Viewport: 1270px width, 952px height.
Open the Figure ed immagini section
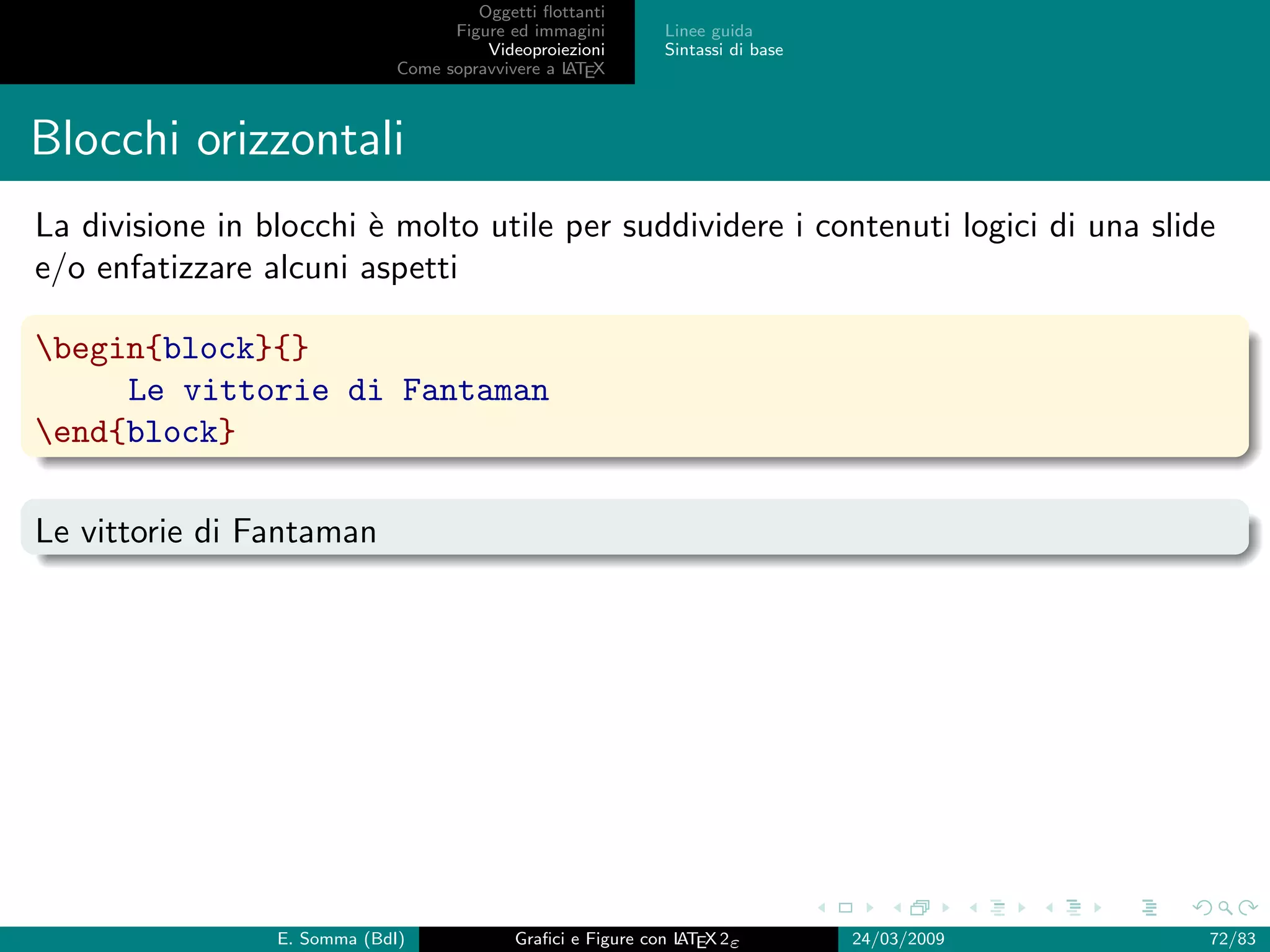530,30
